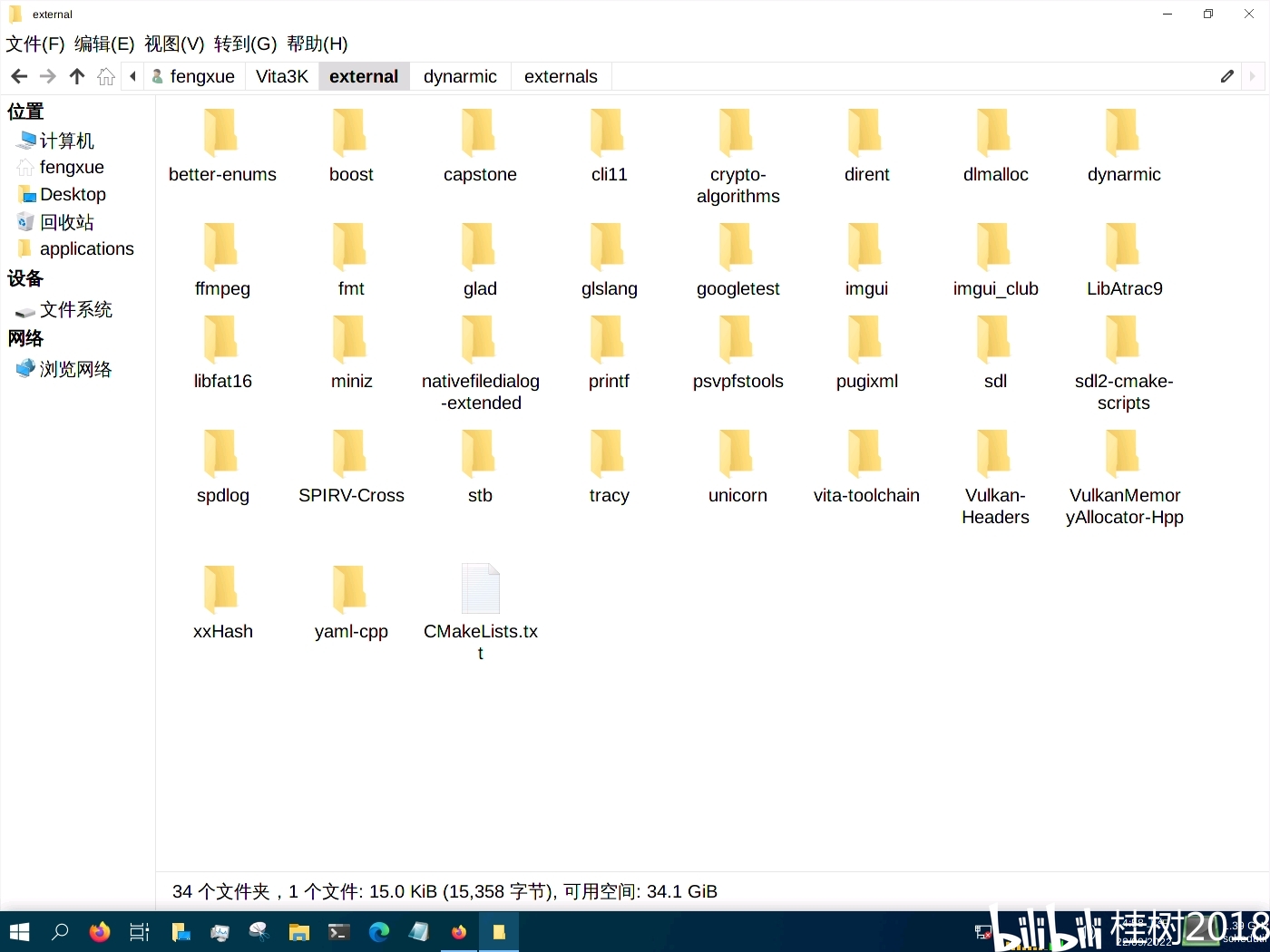Select the better-enums folder icon
Image resolution: width=1270 pixels, height=952 pixels.
[221, 132]
